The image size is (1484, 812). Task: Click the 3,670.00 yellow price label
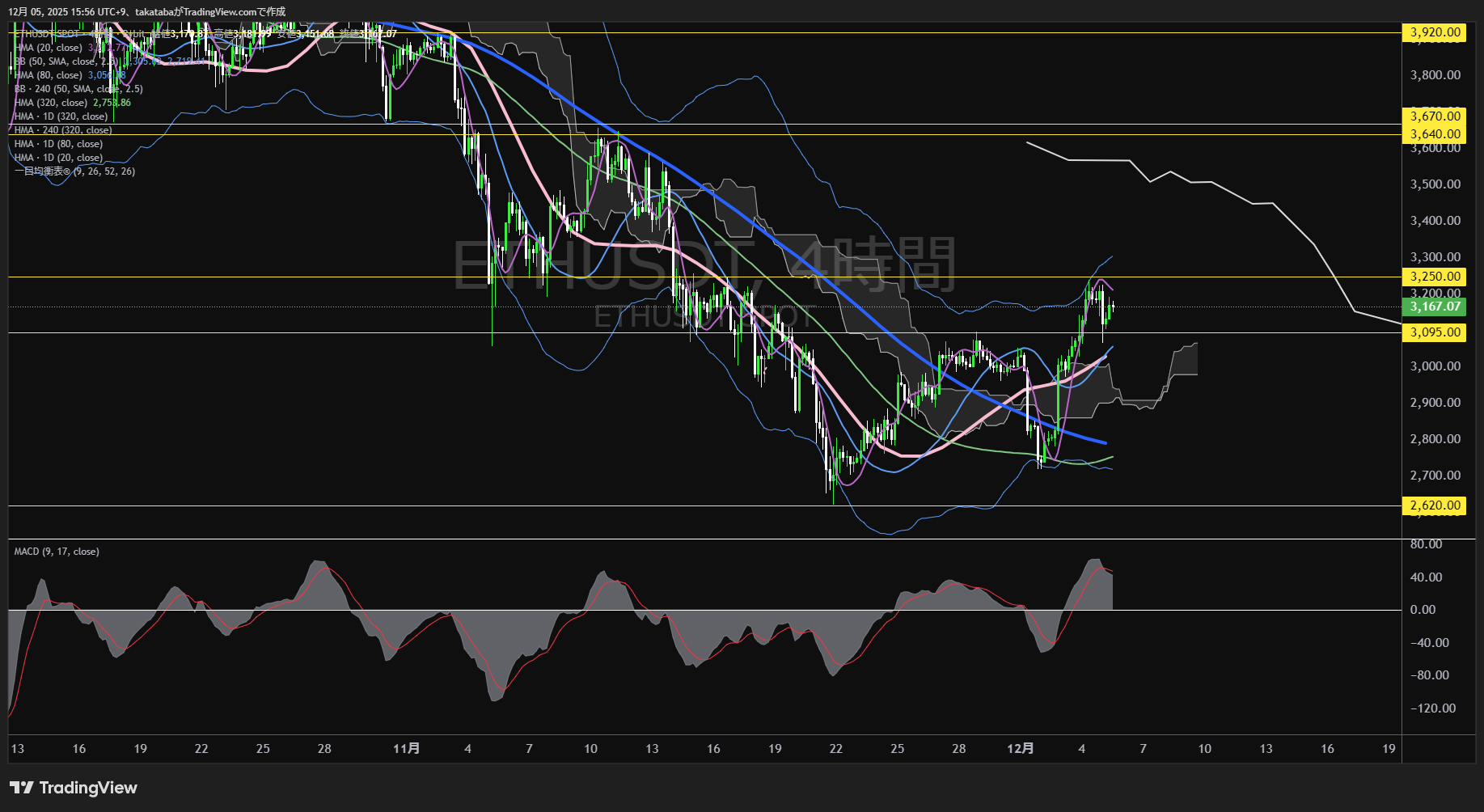[1435, 116]
